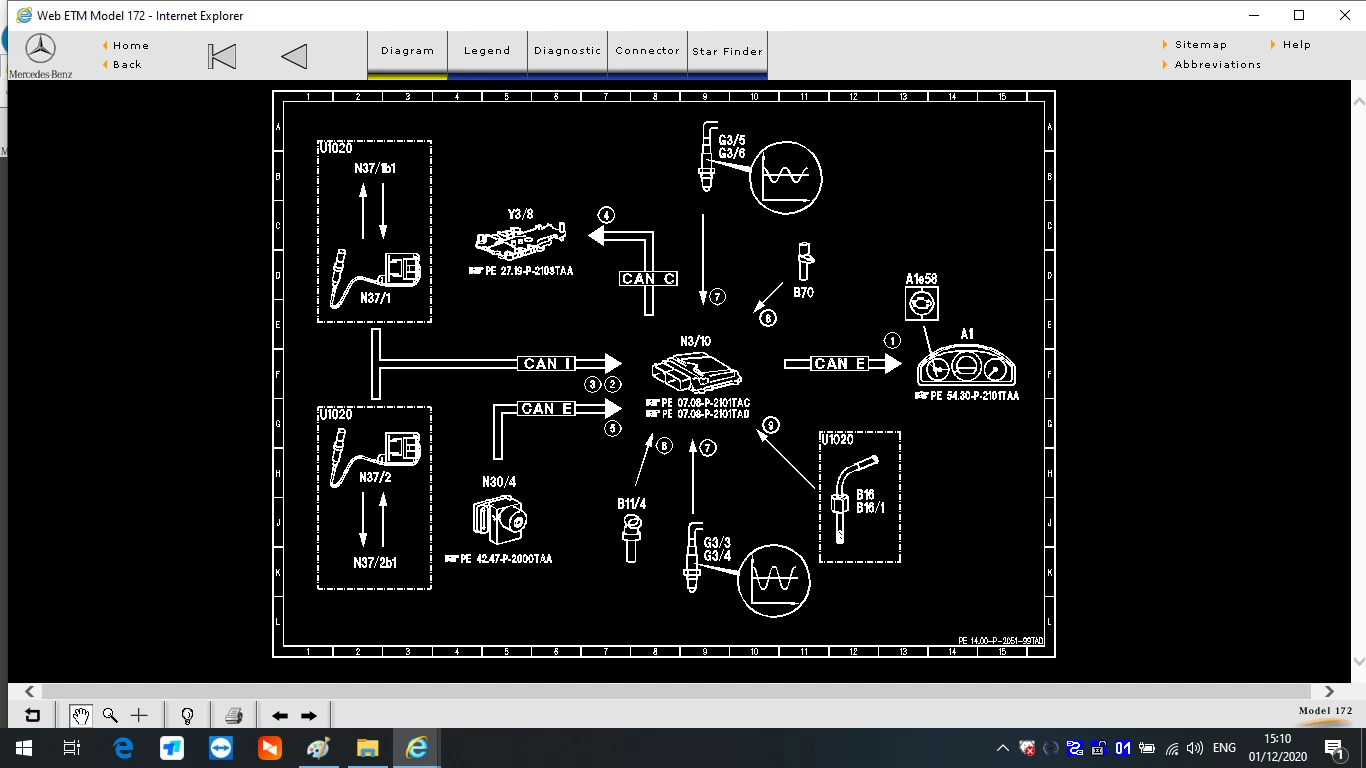The height and width of the screenshot is (768, 1366).
Task: Show hidden system tray icons
Action: 1003,748
